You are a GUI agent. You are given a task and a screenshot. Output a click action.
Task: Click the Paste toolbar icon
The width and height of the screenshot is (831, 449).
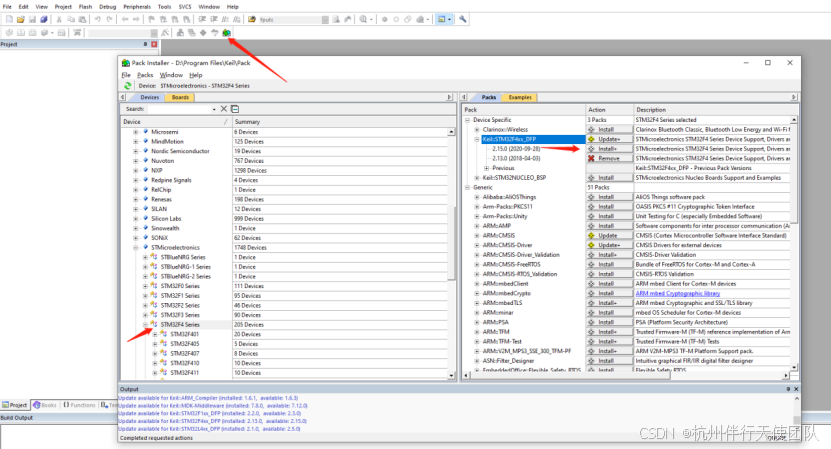(x=82, y=20)
